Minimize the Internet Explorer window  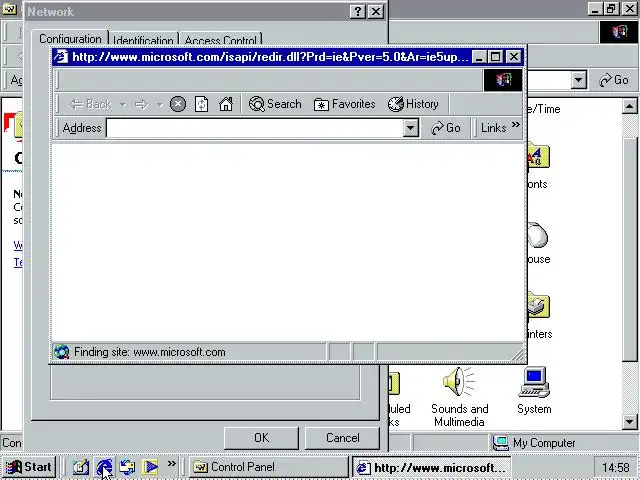coord(479,57)
